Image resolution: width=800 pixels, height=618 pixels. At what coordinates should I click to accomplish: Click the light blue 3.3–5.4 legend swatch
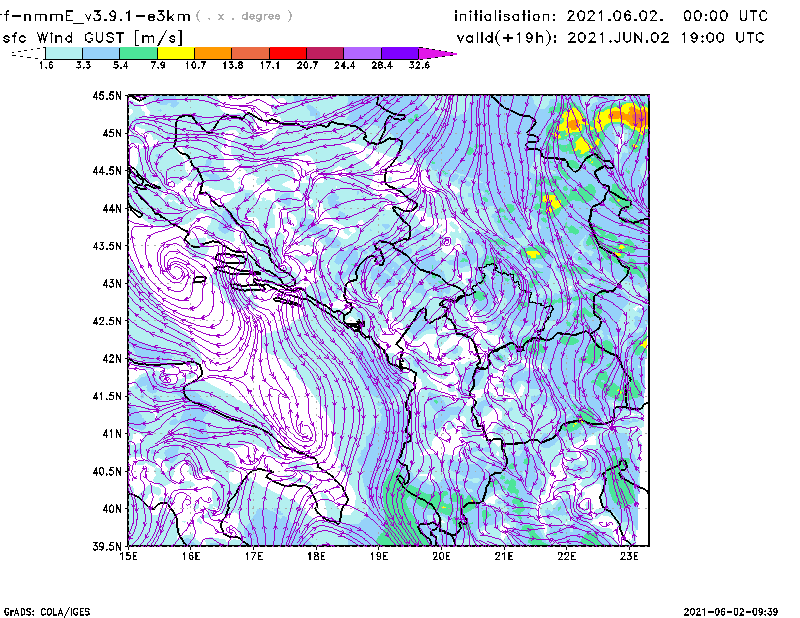click(101, 53)
